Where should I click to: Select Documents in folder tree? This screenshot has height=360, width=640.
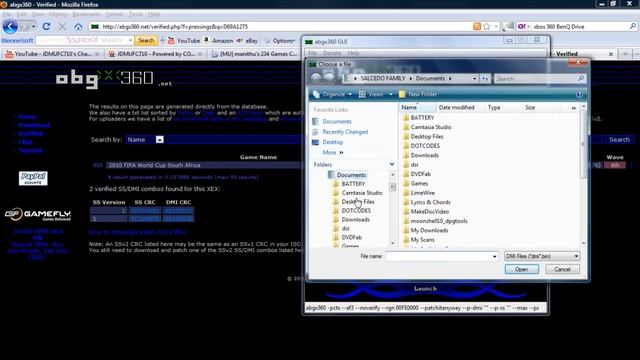351,175
